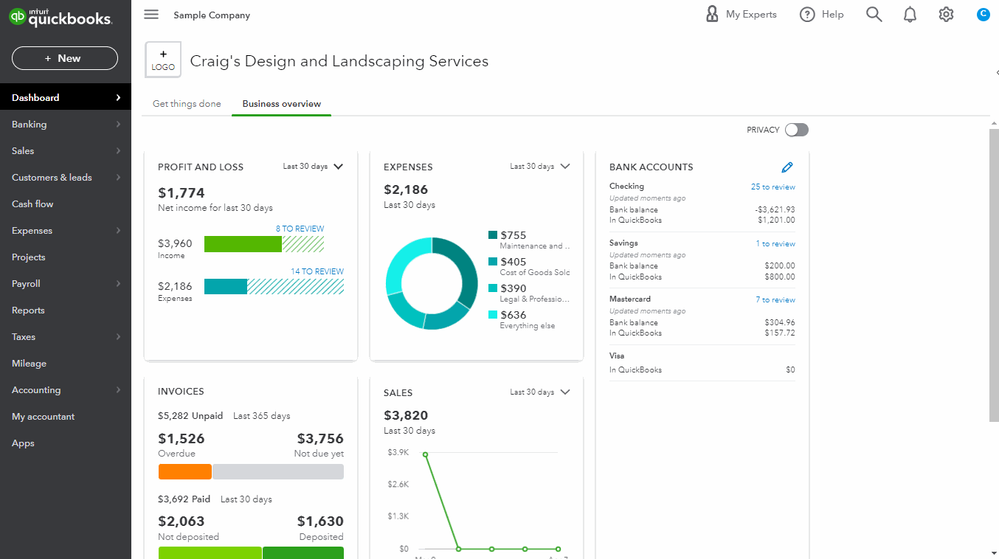The height and width of the screenshot is (559, 999).
Task: Switch to Get things done tab
Action: click(x=186, y=104)
